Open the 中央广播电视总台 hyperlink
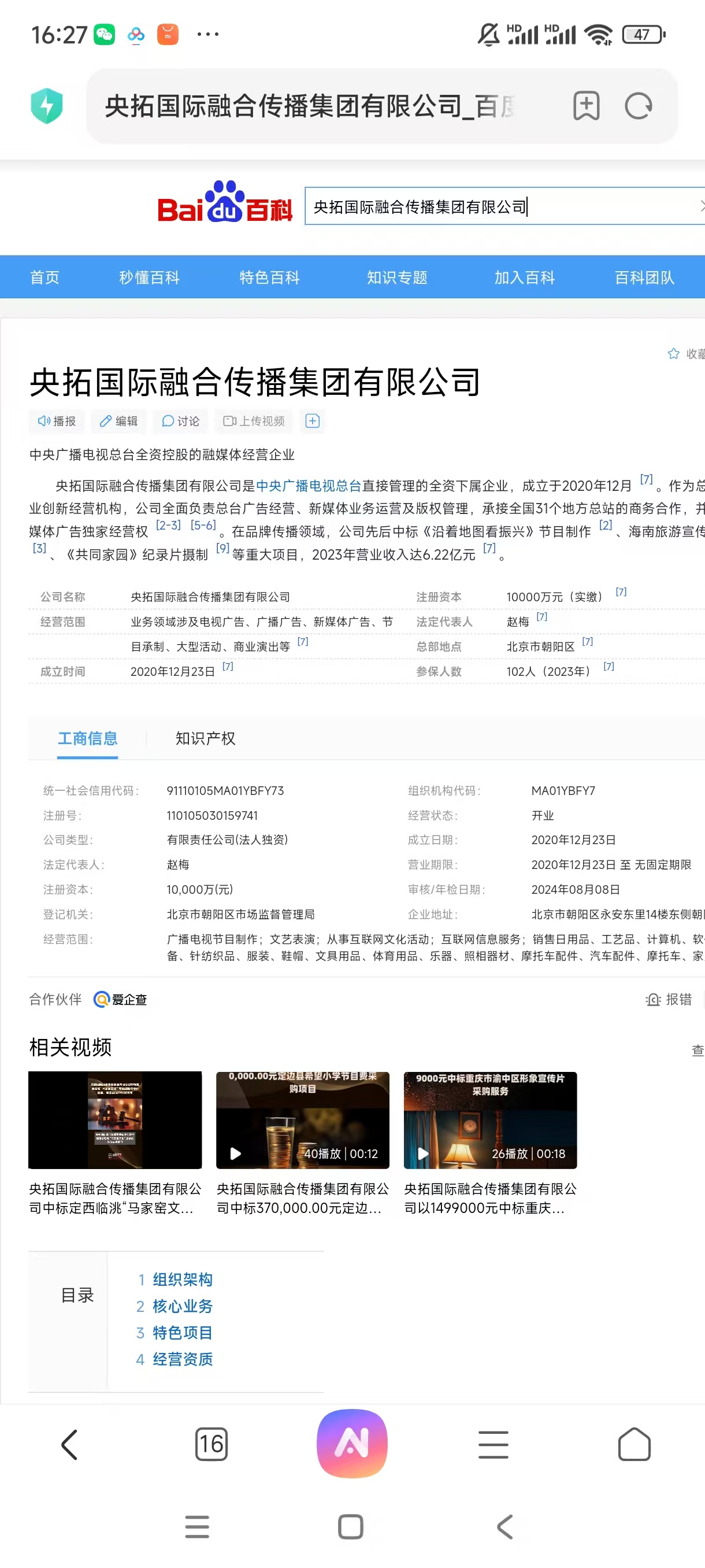This screenshot has width=705, height=1568. pyautogui.click(x=309, y=486)
